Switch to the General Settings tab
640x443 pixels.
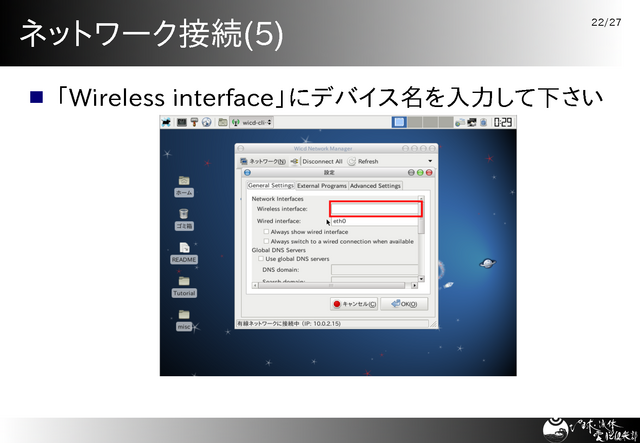tap(271, 185)
